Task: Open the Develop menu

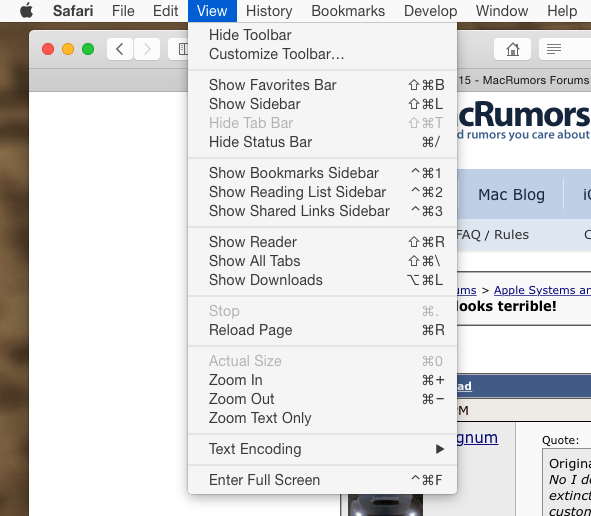Action: tap(430, 11)
